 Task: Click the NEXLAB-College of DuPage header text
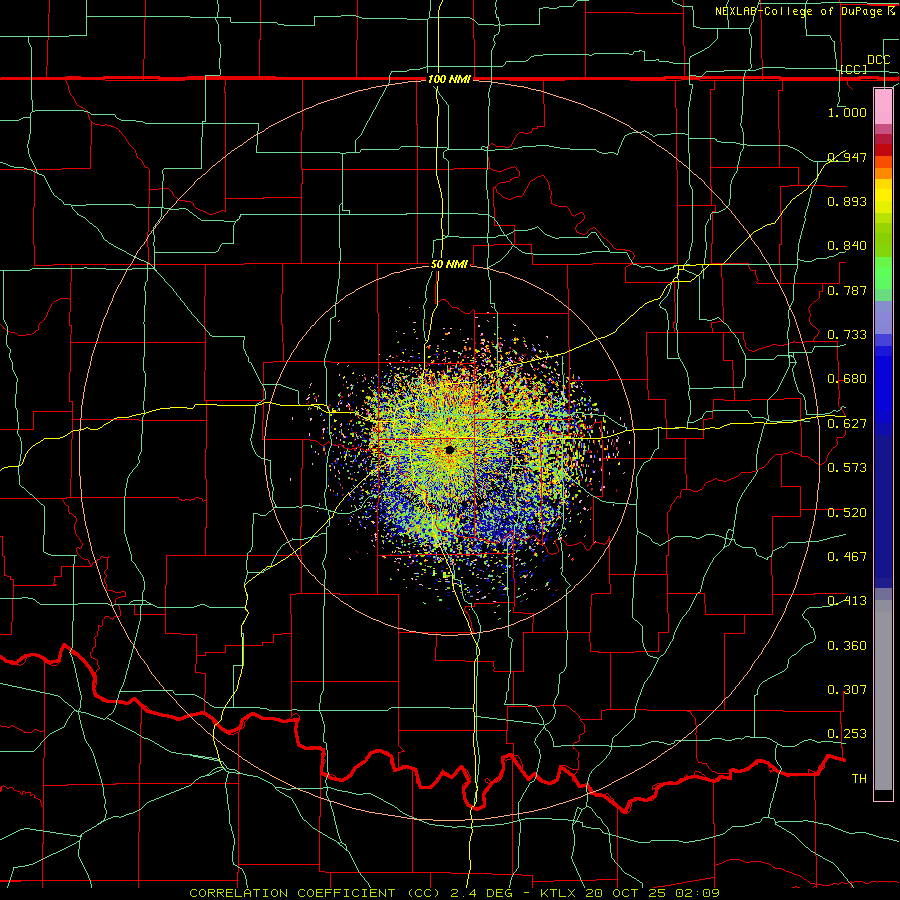804,11
